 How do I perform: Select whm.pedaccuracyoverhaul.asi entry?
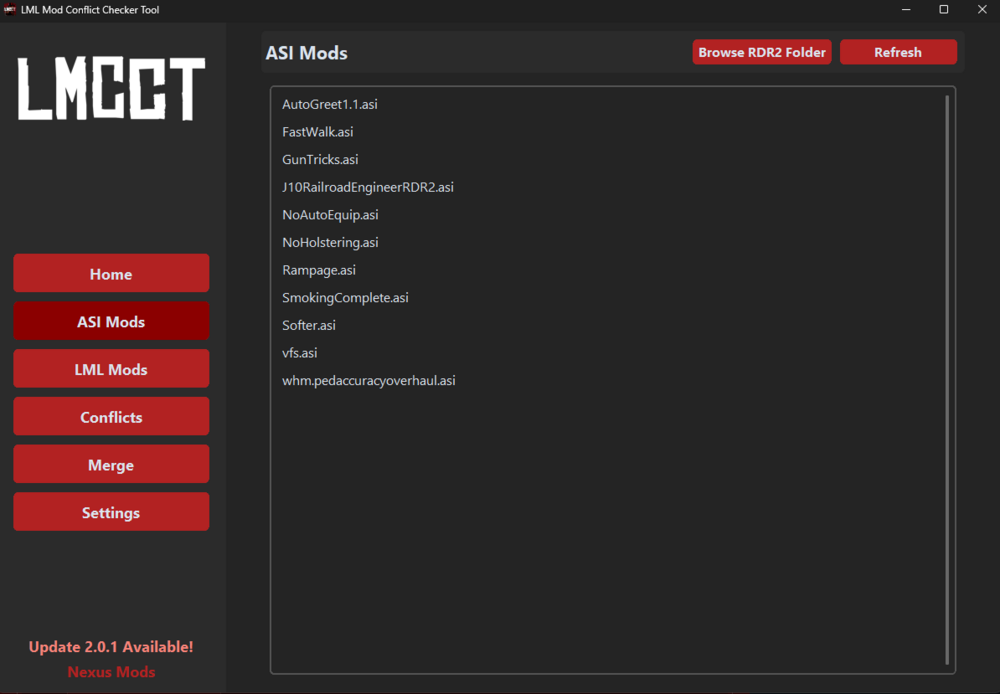coord(369,381)
